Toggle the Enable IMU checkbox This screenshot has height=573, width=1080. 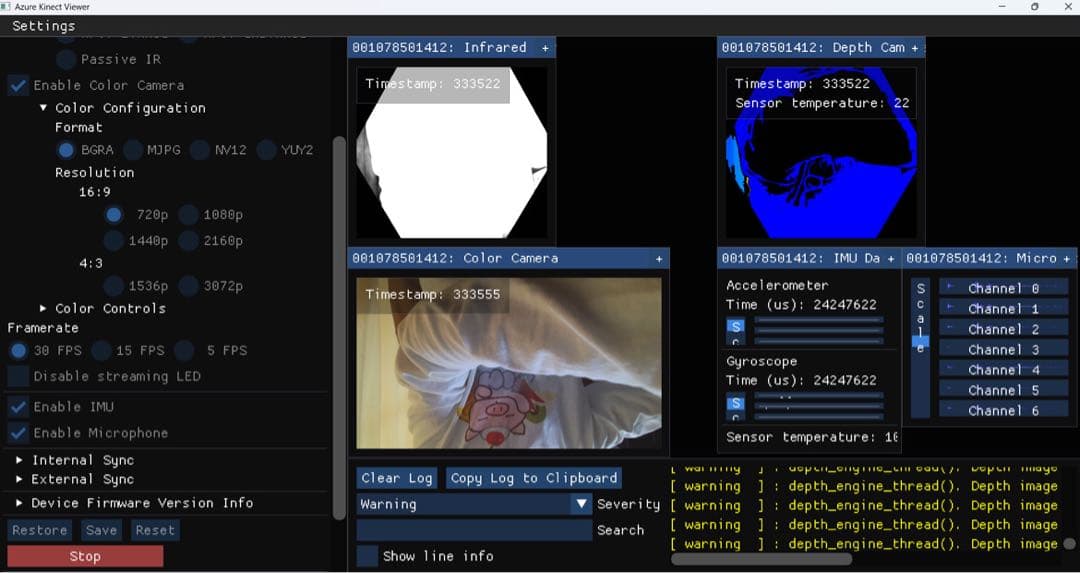tap(18, 407)
